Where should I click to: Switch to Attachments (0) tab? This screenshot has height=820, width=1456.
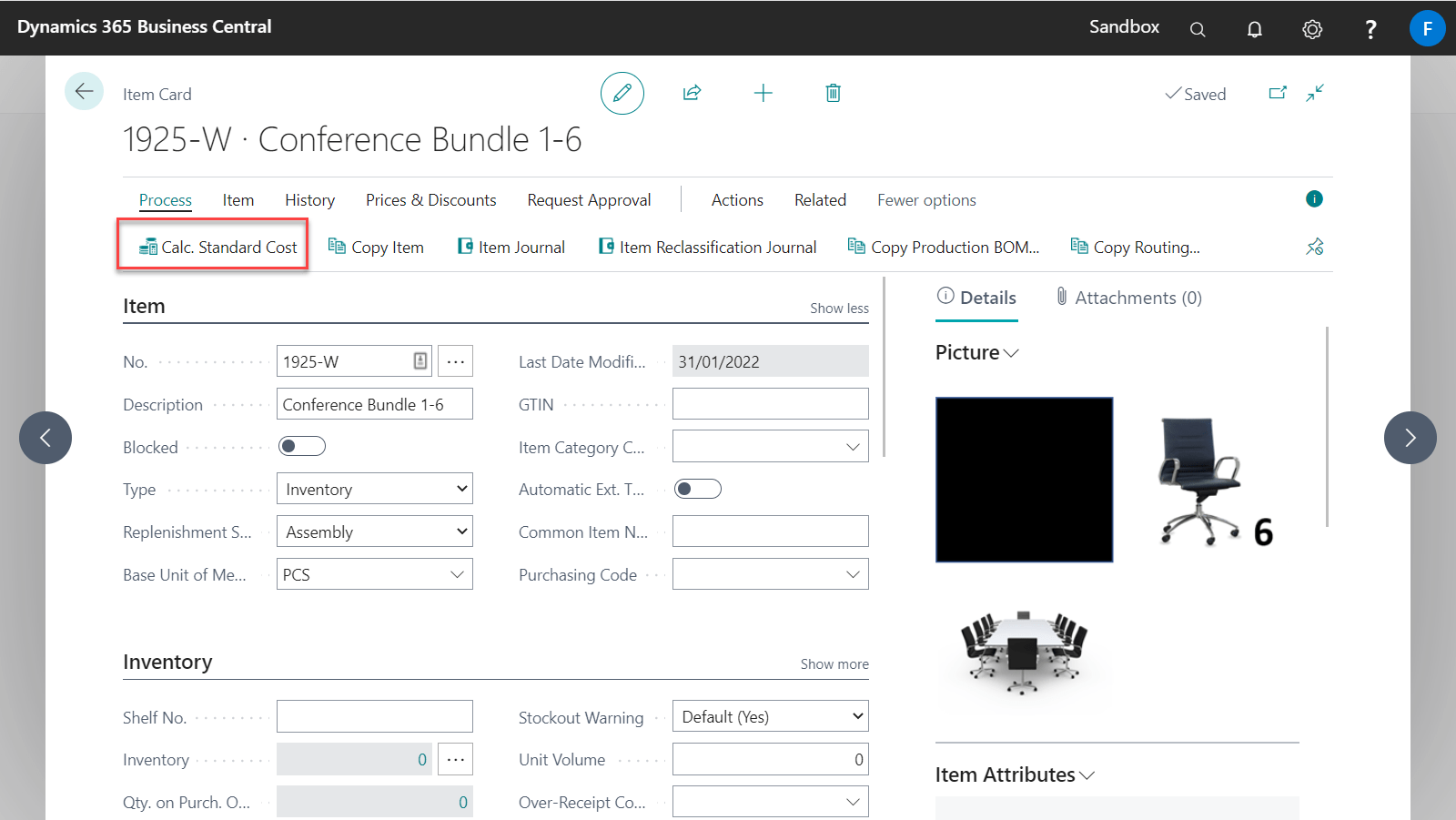pyautogui.click(x=1128, y=298)
